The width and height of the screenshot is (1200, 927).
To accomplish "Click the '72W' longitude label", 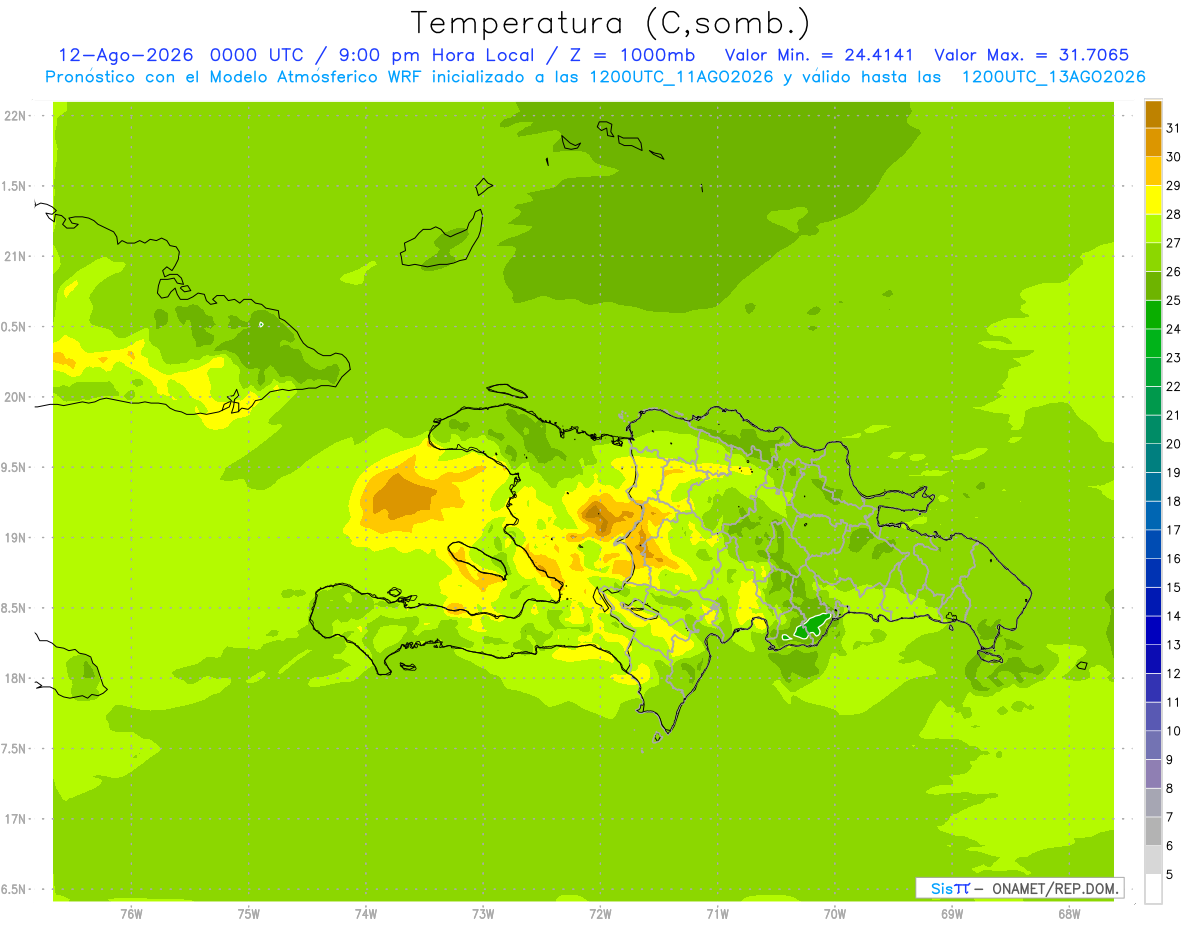I will (x=600, y=913).
